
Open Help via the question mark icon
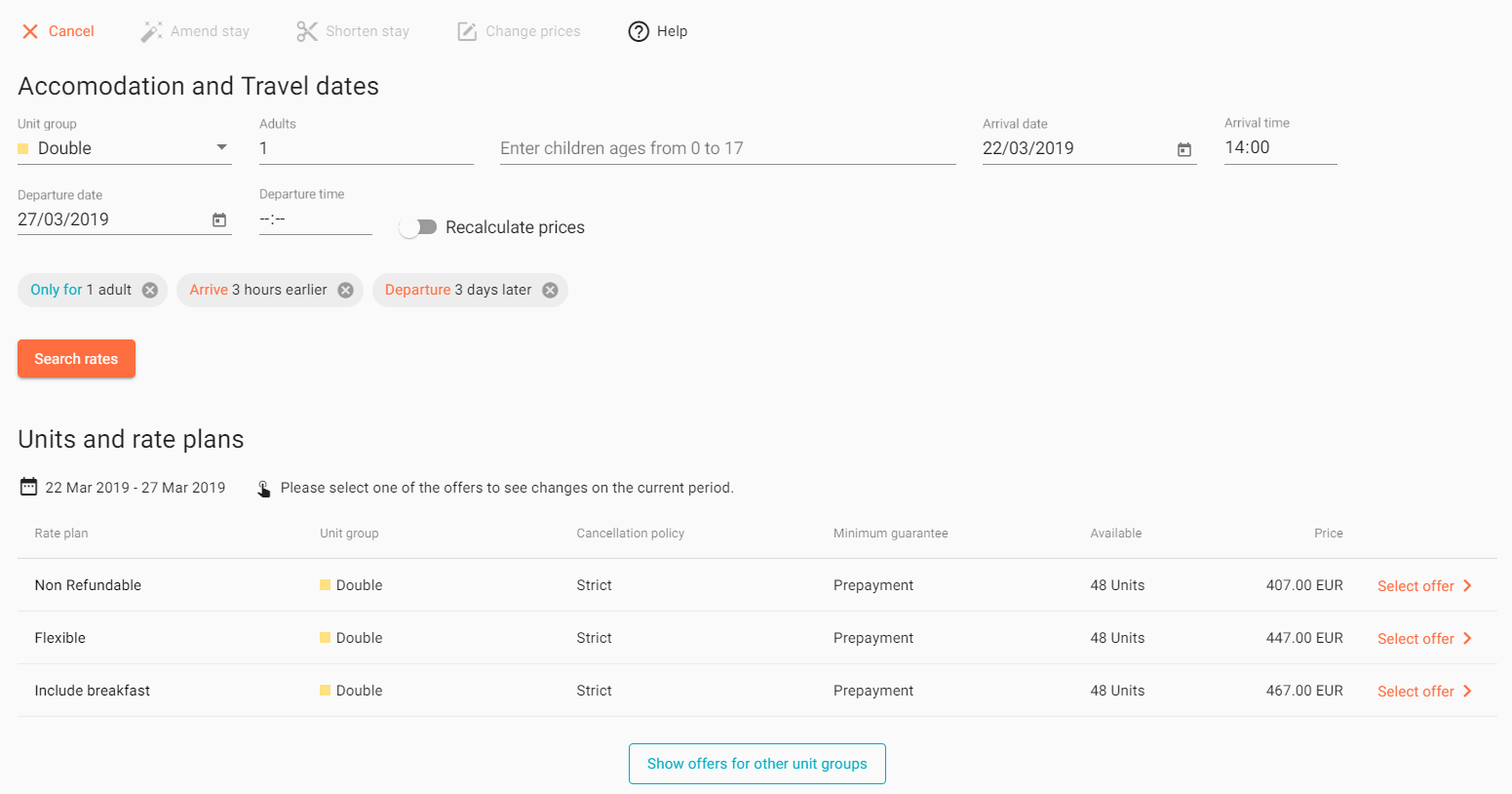point(639,31)
